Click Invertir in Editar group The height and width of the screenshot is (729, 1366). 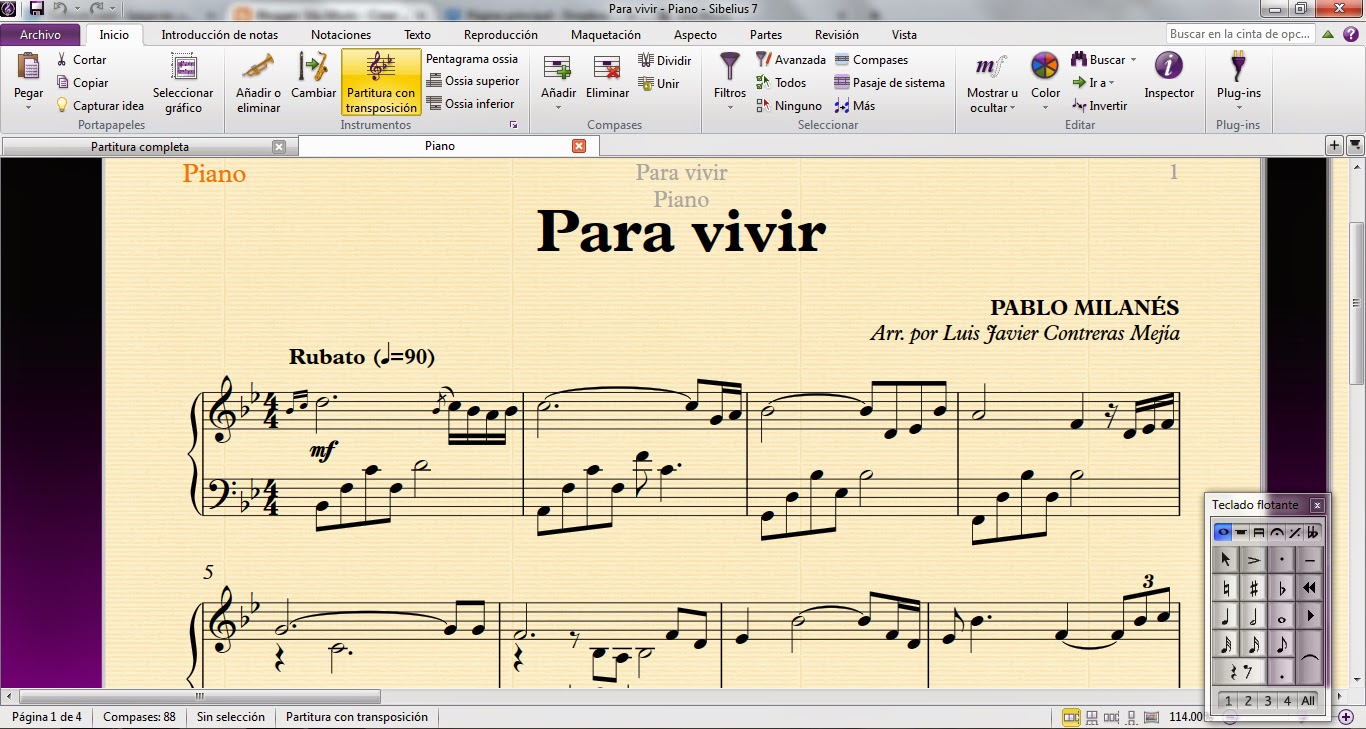(x=1099, y=106)
